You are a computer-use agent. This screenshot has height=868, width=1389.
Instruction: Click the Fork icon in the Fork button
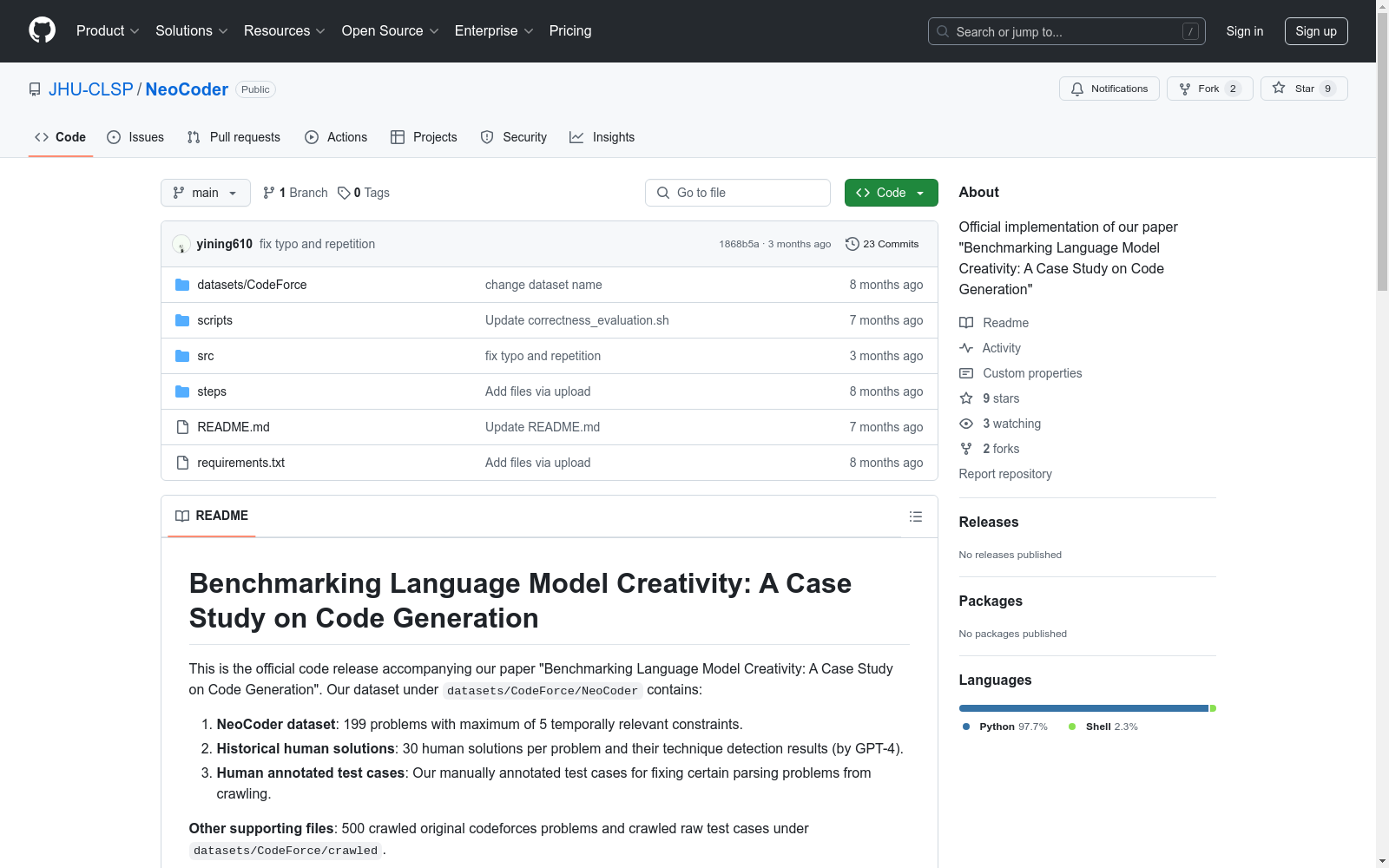[1185, 89]
